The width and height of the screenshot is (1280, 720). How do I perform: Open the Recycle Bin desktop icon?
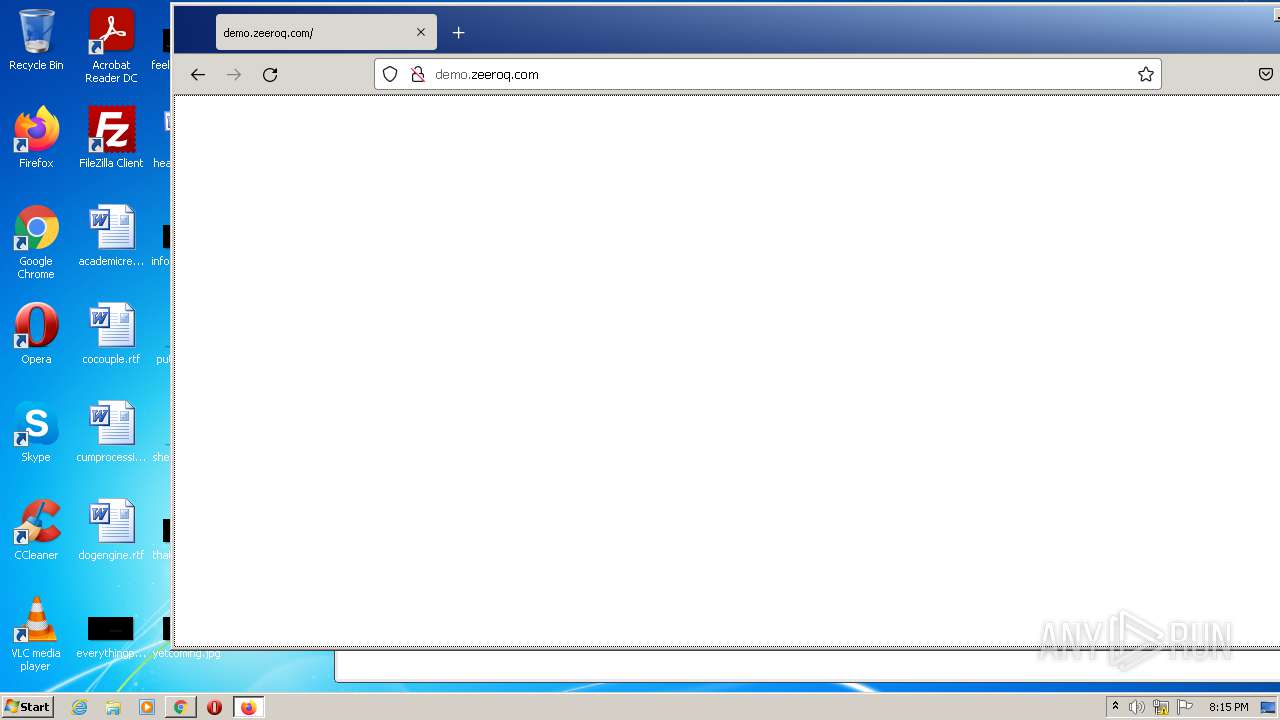click(36, 40)
